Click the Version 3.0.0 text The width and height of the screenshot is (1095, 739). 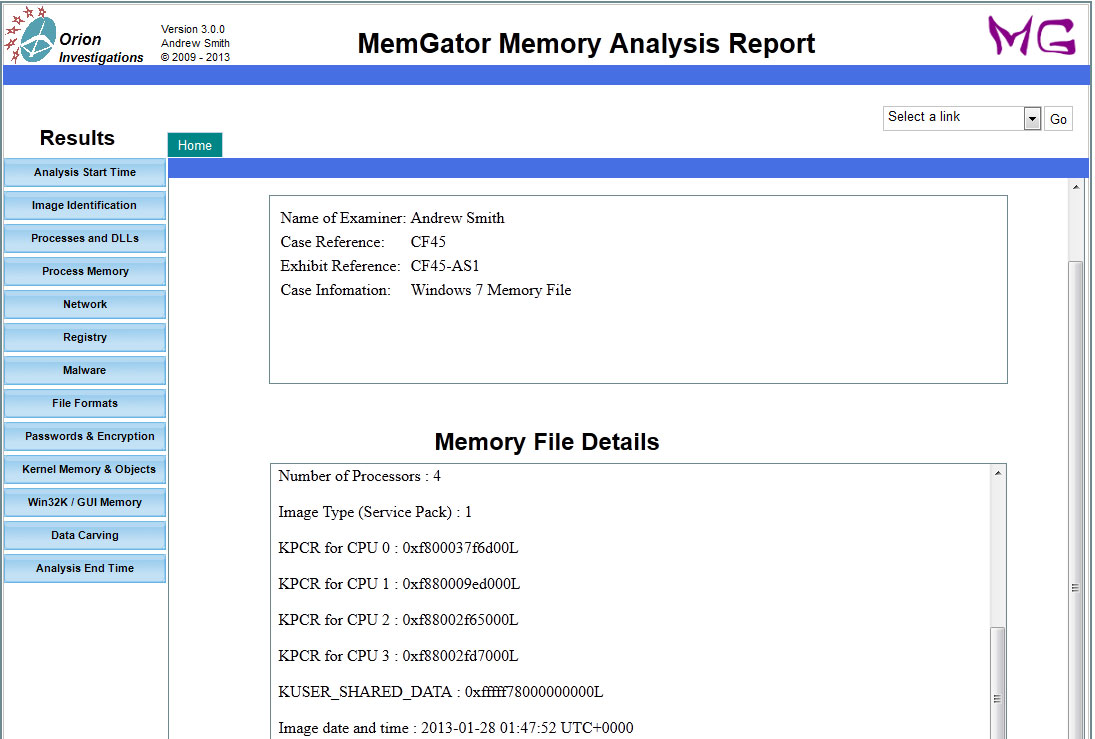tap(193, 29)
